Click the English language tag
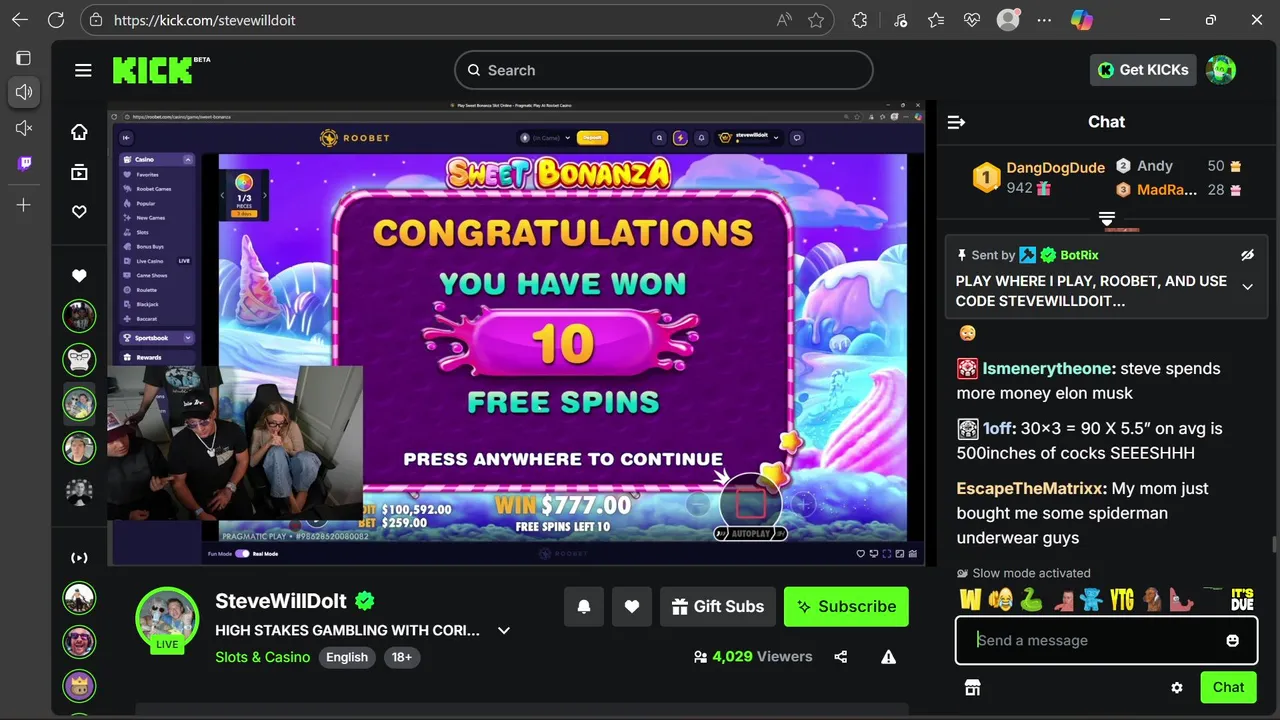Viewport: 1280px width, 720px height. point(347,657)
